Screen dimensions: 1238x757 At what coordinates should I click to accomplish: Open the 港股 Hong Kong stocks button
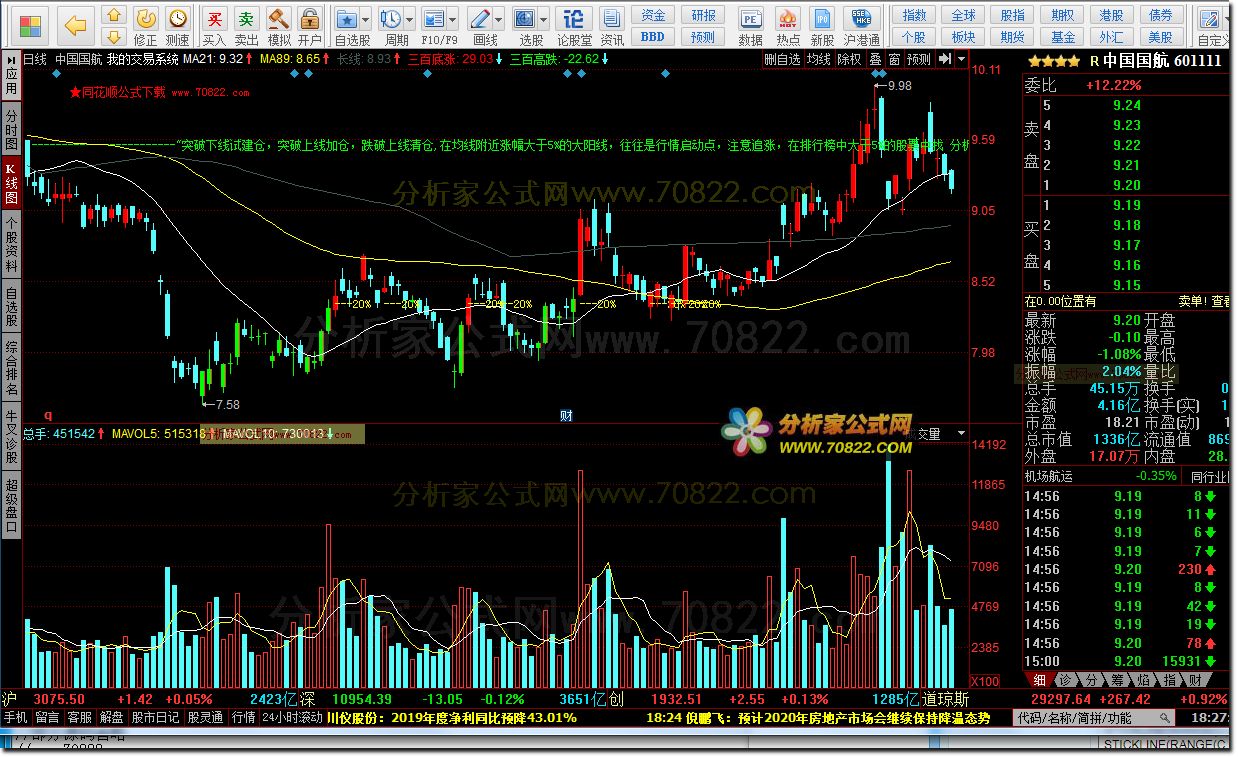tap(1111, 15)
